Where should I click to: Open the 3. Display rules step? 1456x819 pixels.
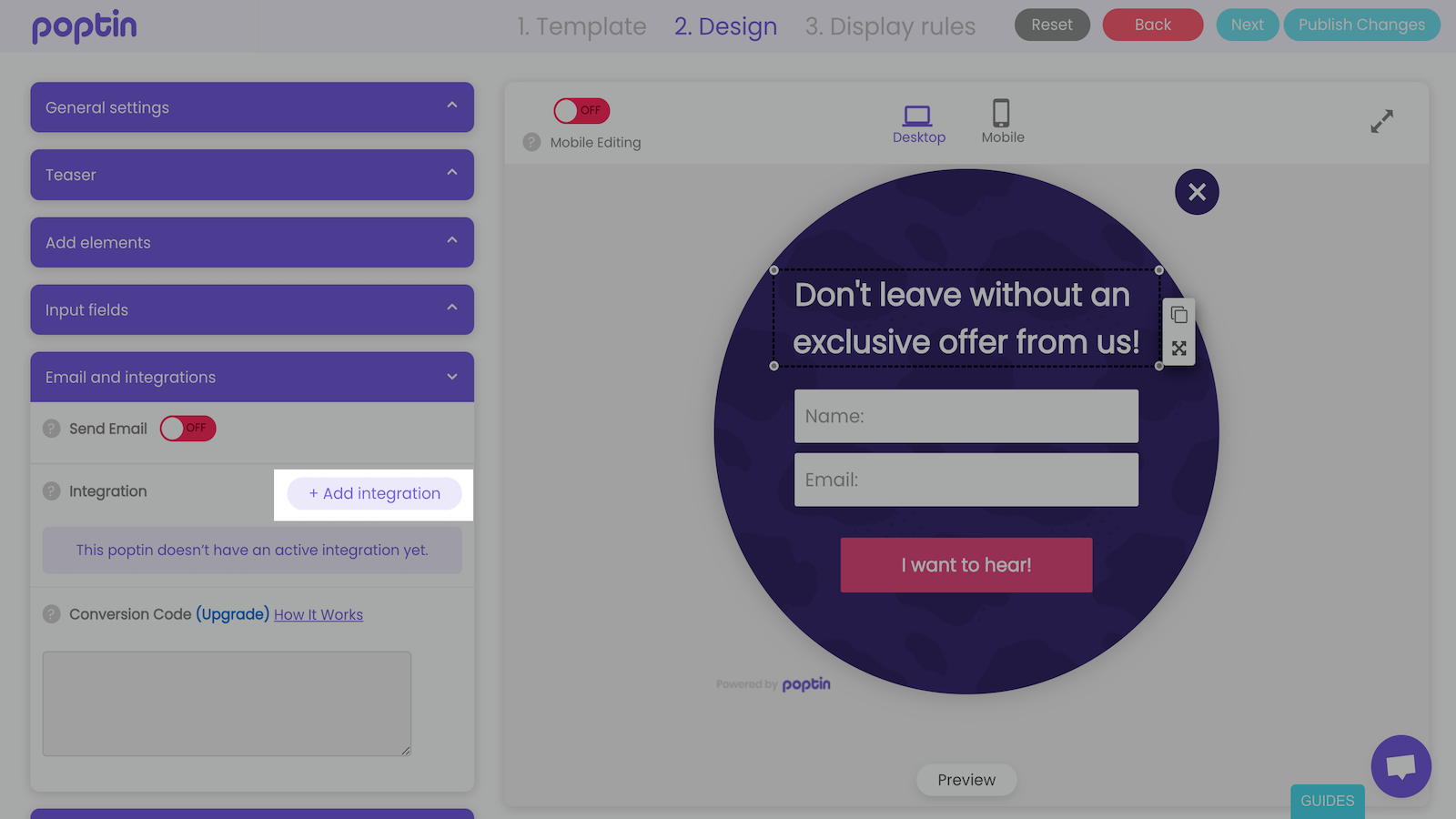889,26
